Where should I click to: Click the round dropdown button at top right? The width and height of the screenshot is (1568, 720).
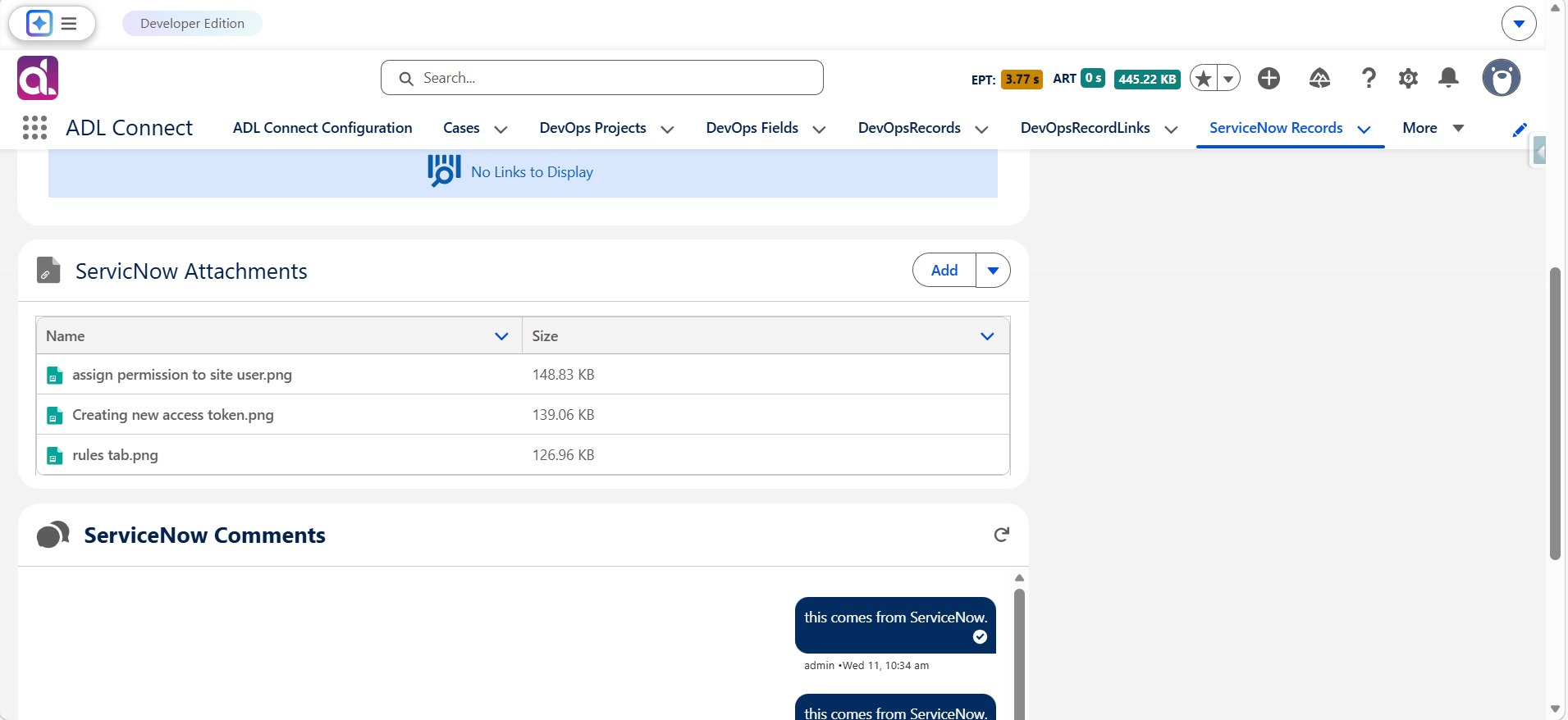pos(1519,24)
